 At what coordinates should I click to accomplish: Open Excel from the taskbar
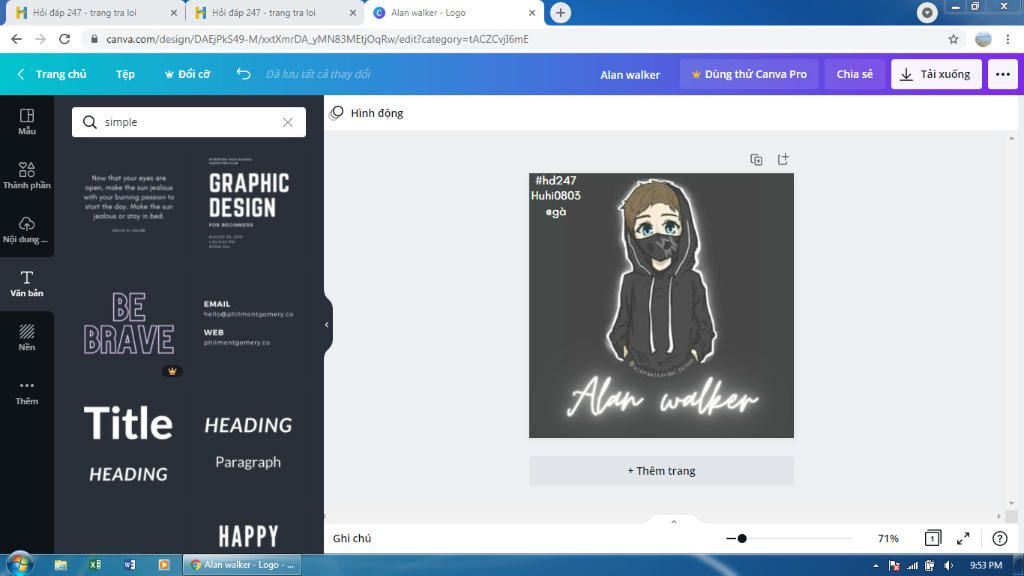click(x=95, y=565)
